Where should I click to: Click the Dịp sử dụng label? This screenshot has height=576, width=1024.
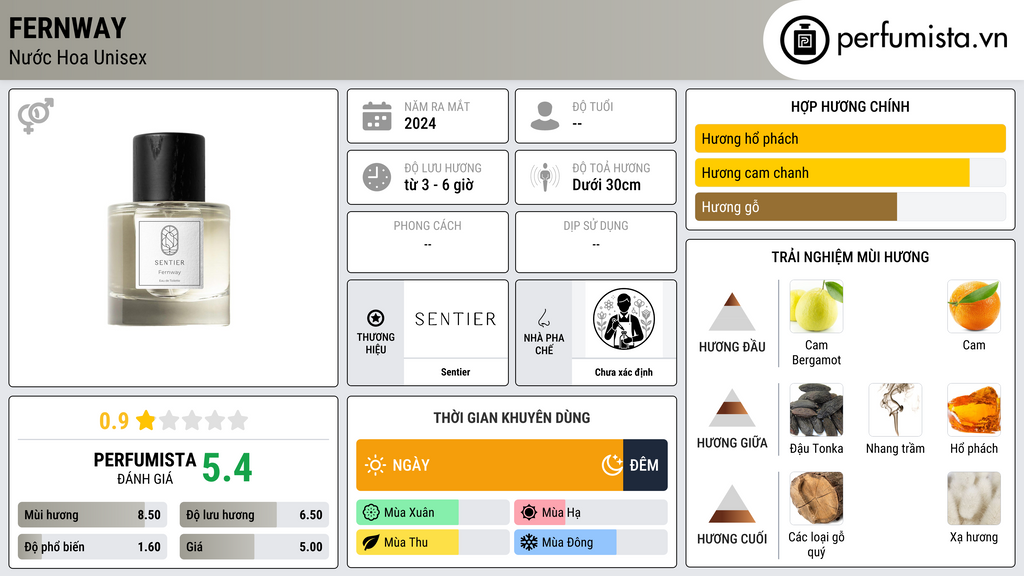coord(596,226)
